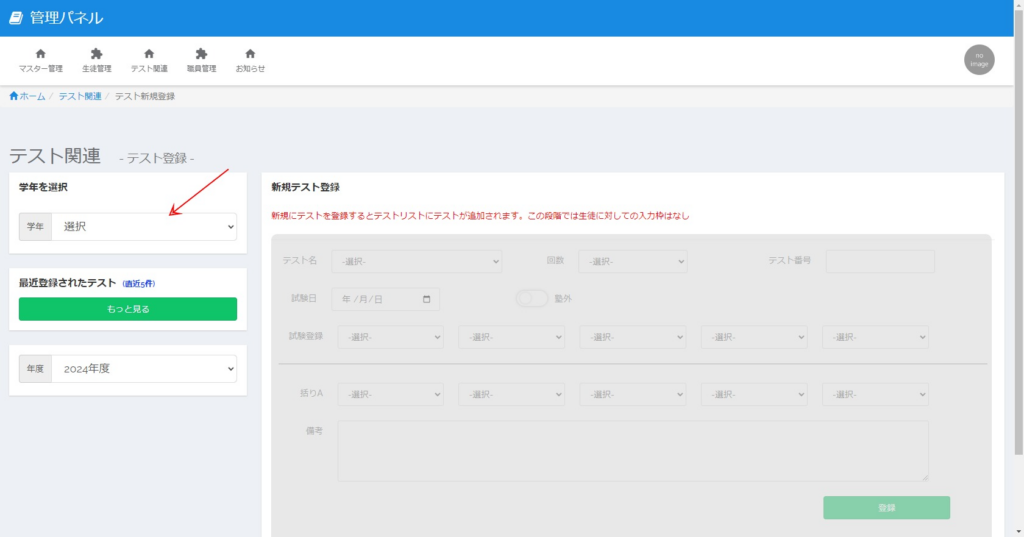The image size is (1024, 537).
Task: Click the お知らせ navigation icon
Action: pos(250,54)
